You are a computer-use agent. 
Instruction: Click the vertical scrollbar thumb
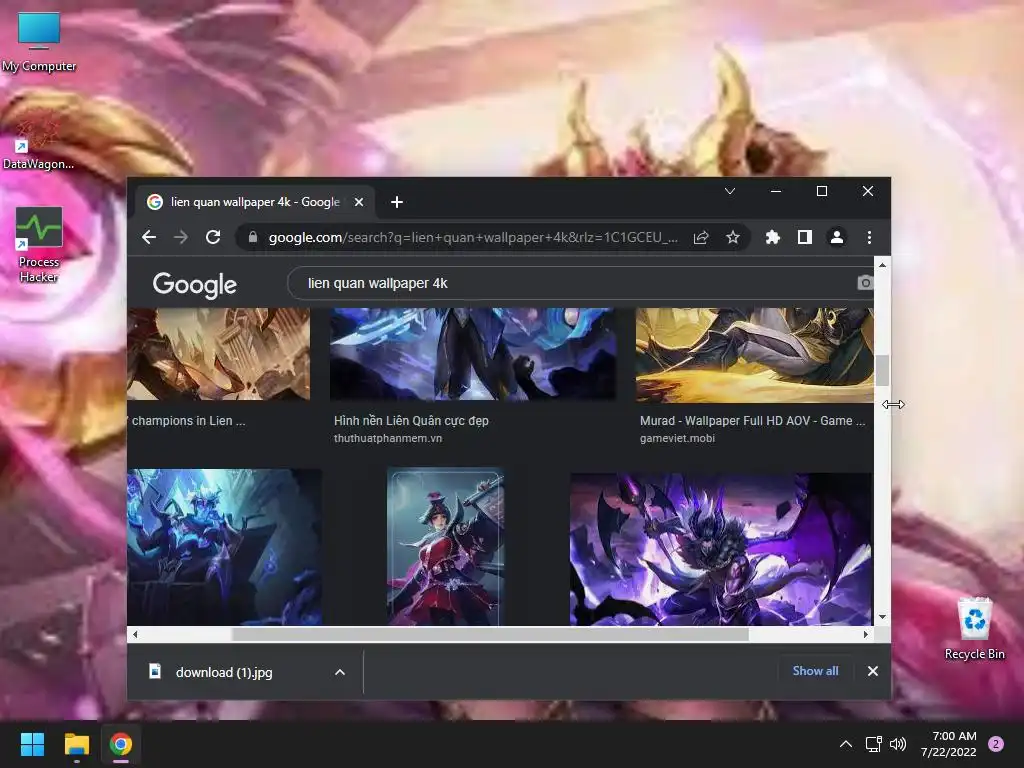(x=882, y=370)
